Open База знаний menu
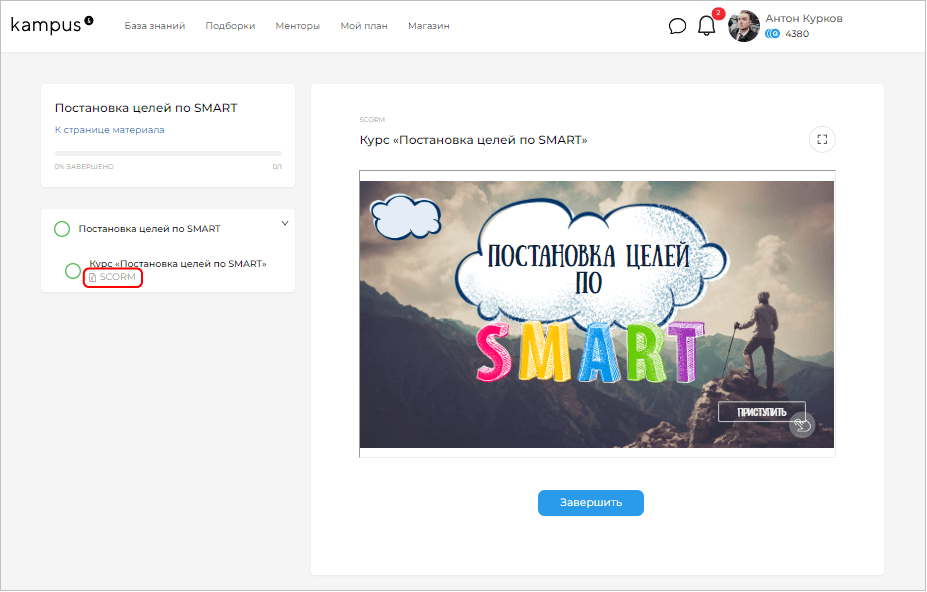 coord(154,26)
